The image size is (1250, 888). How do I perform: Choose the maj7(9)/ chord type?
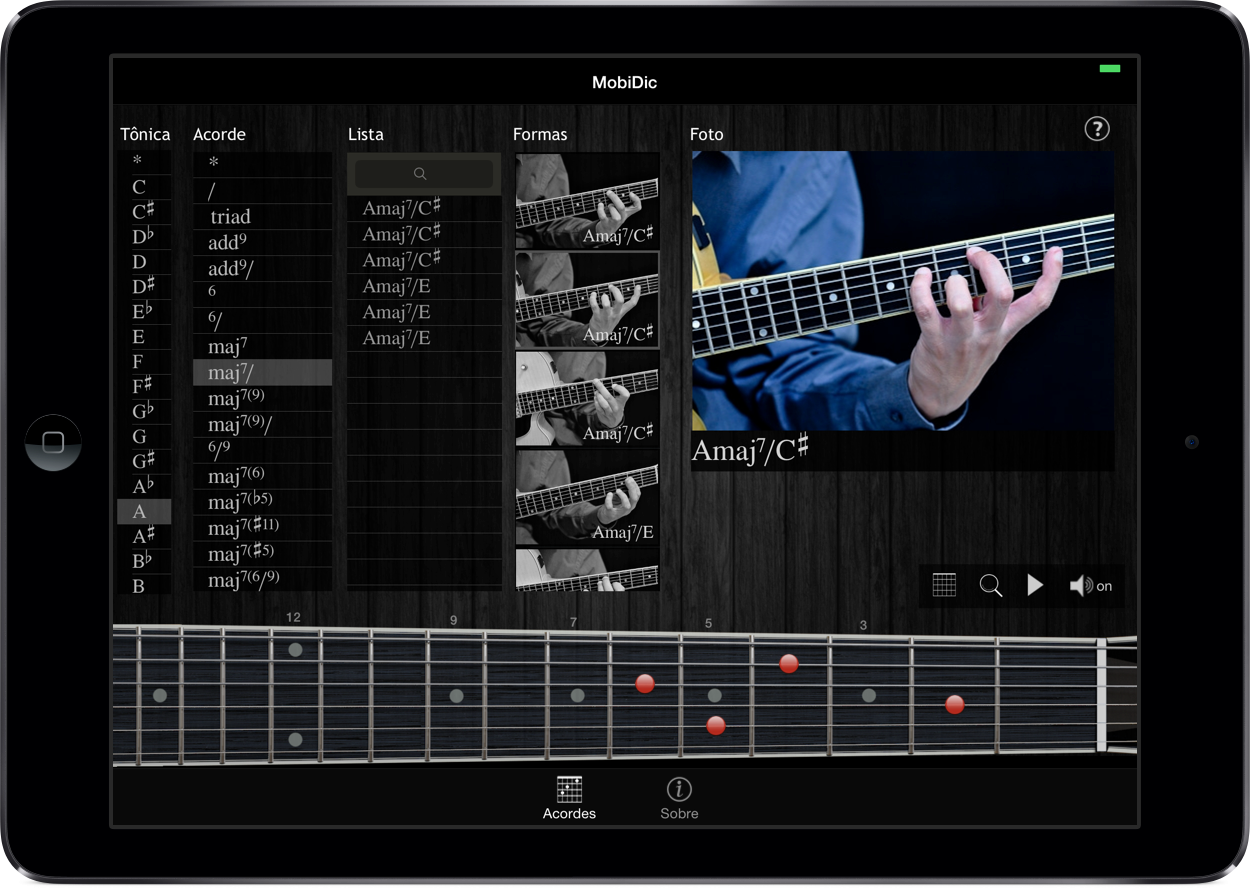coord(262,424)
